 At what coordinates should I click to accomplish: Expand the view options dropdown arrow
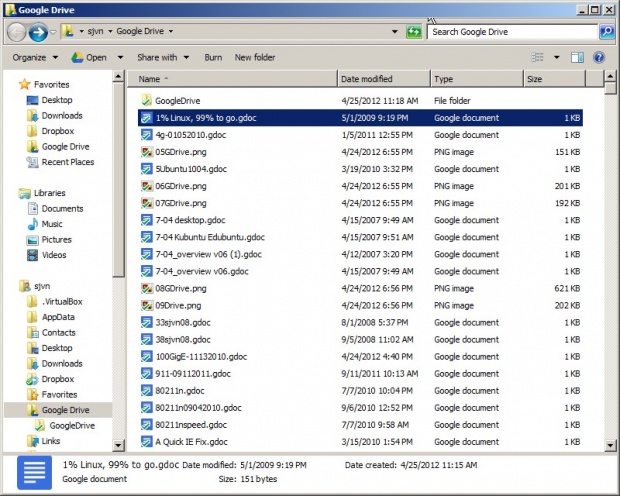click(x=557, y=58)
